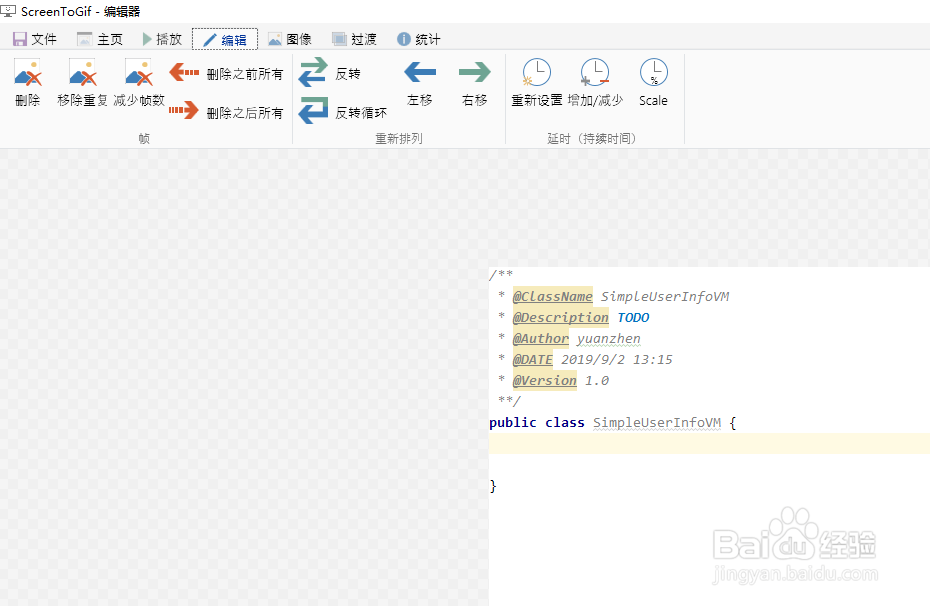Click the 右移 (Move right) arrow
The width and height of the screenshot is (930, 606).
[474, 85]
